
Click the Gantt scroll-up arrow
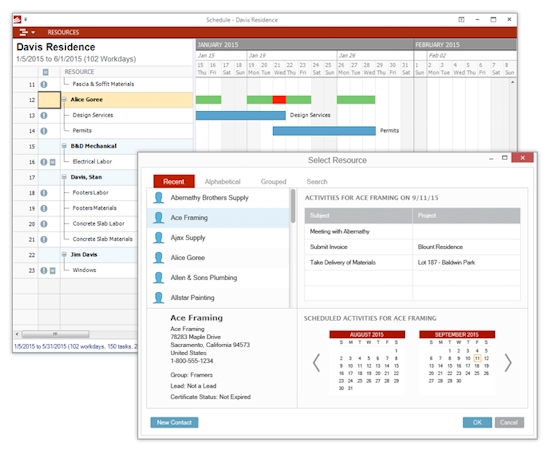(512, 82)
